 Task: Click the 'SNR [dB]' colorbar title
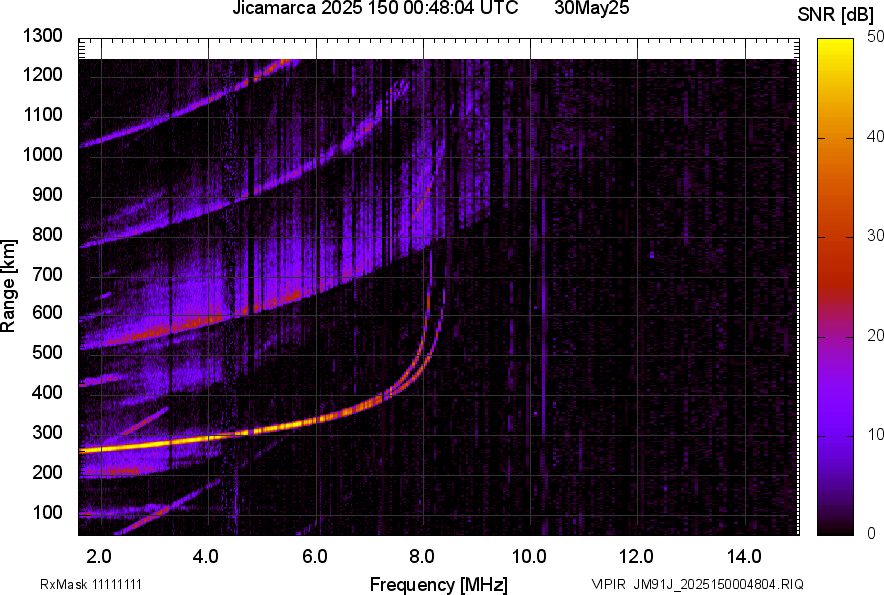[835, 15]
